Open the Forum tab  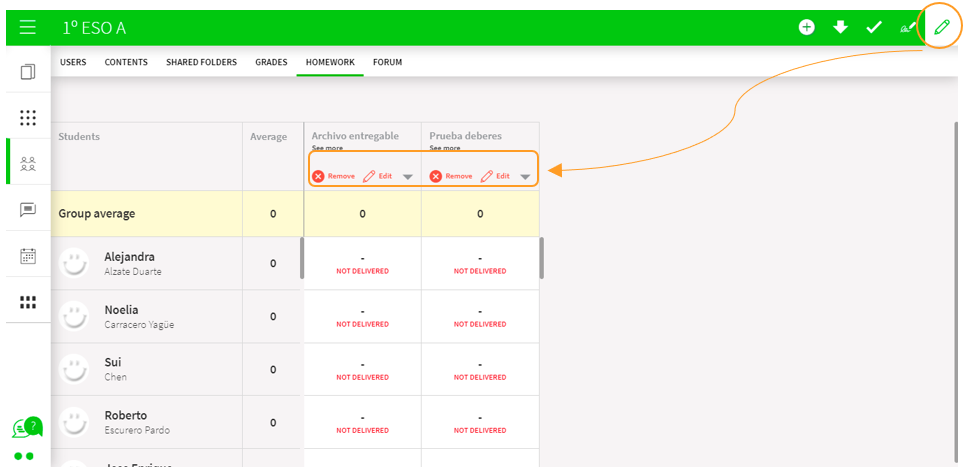387,62
